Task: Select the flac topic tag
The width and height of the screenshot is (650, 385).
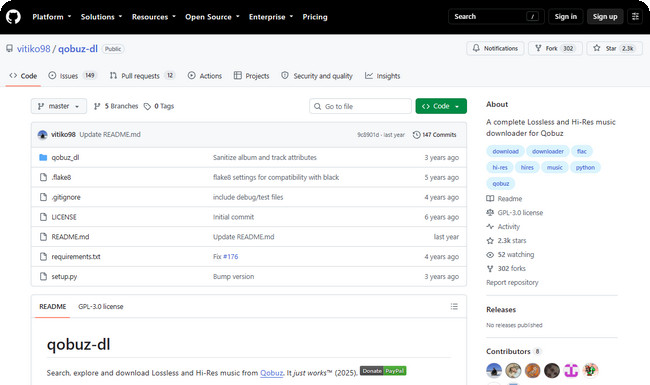Action: click(x=582, y=151)
